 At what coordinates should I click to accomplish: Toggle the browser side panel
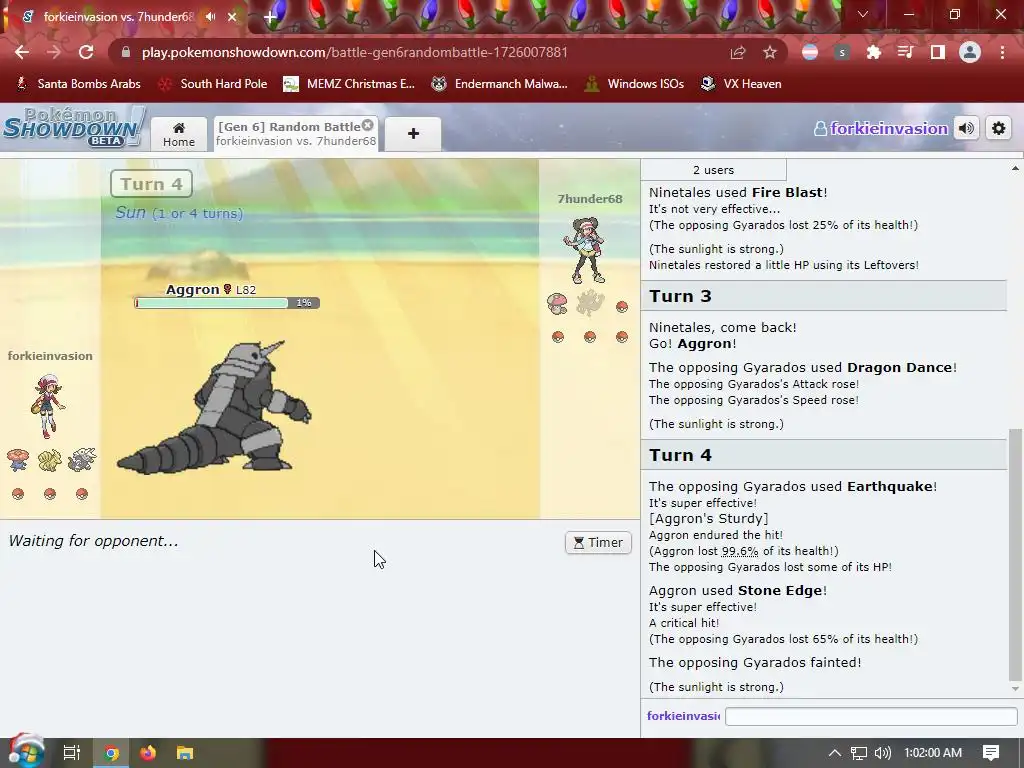click(x=938, y=52)
